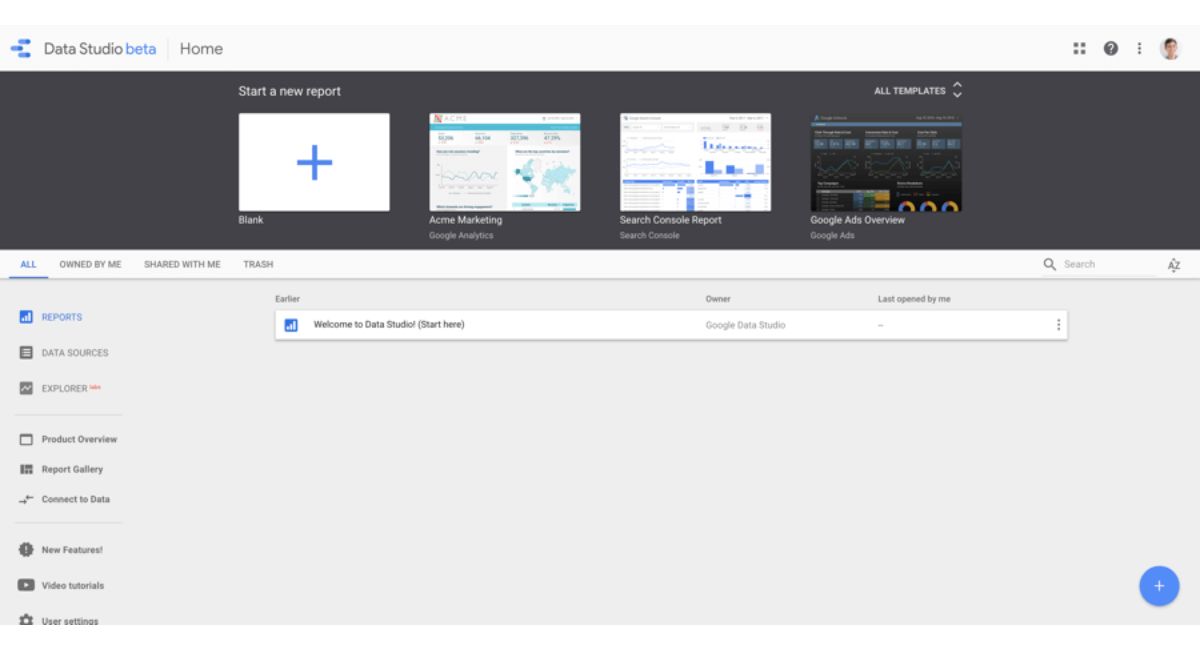Click the Home title in the header

pyautogui.click(x=201, y=48)
